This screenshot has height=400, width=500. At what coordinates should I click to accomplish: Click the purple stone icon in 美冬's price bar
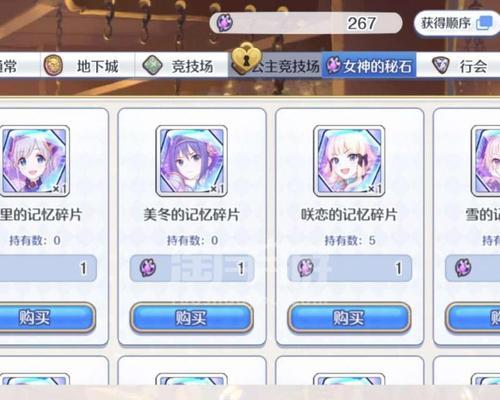tap(148, 268)
